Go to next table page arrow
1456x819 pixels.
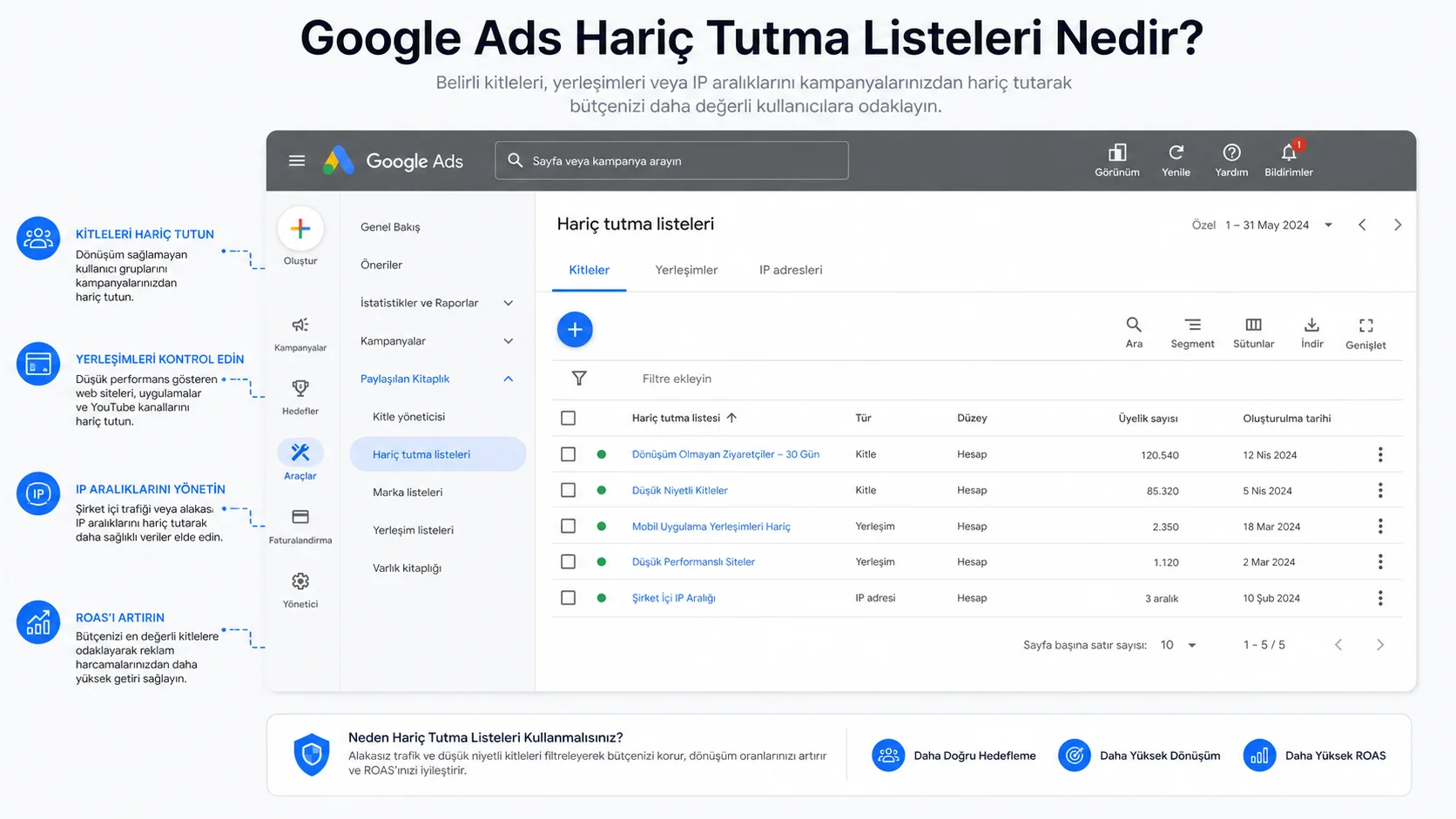tap(1380, 645)
